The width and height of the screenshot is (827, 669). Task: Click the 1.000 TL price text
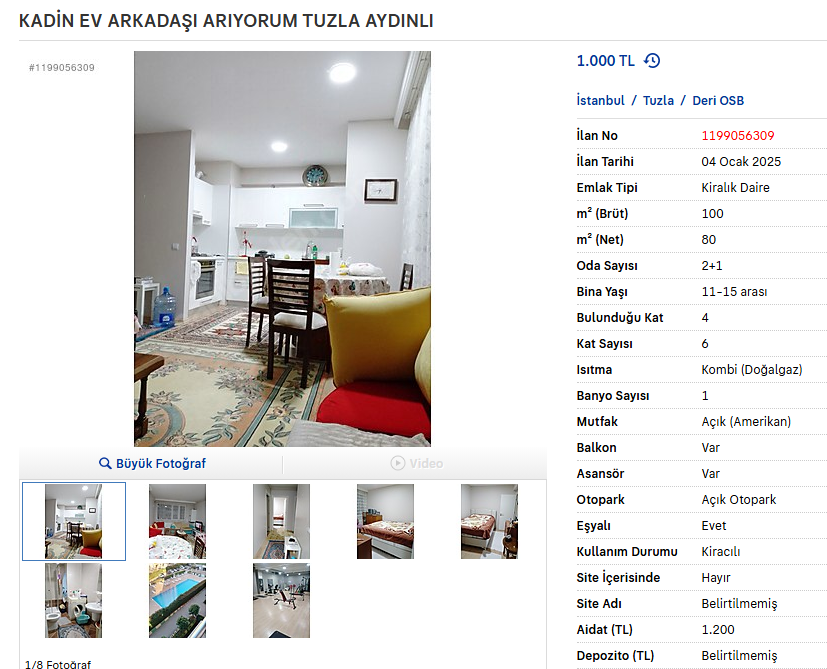pyautogui.click(x=605, y=61)
